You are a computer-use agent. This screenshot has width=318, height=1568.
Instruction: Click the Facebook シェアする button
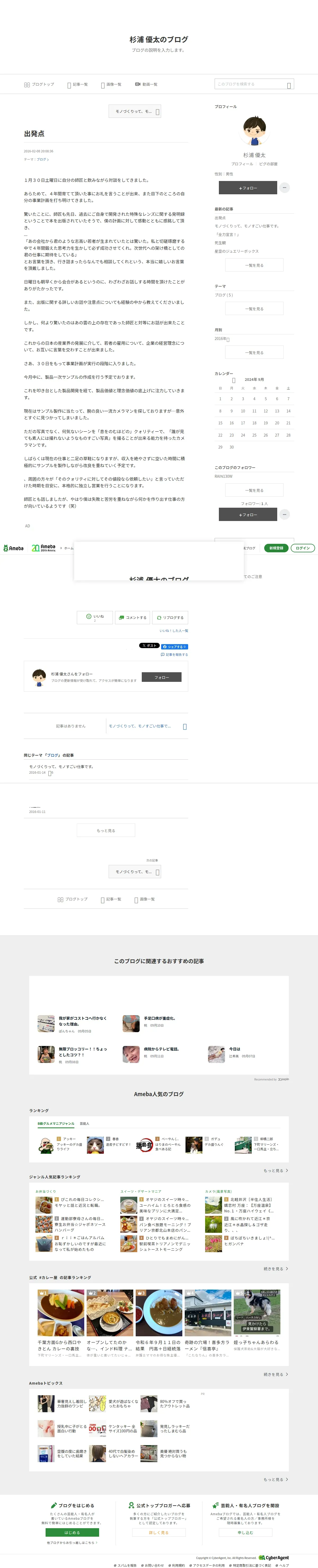pos(175,647)
